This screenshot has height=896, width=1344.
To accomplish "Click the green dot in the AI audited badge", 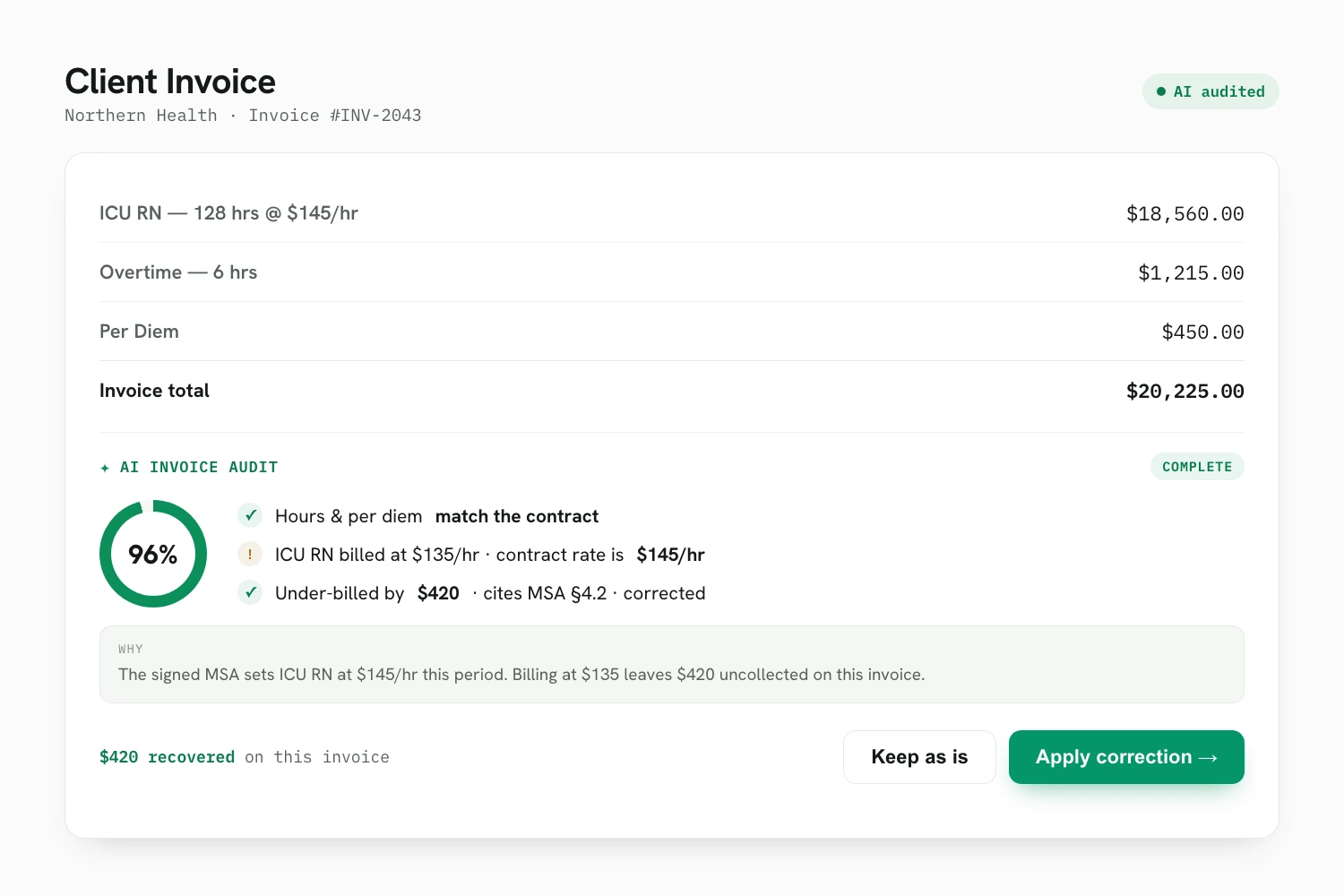I will tap(1161, 91).
